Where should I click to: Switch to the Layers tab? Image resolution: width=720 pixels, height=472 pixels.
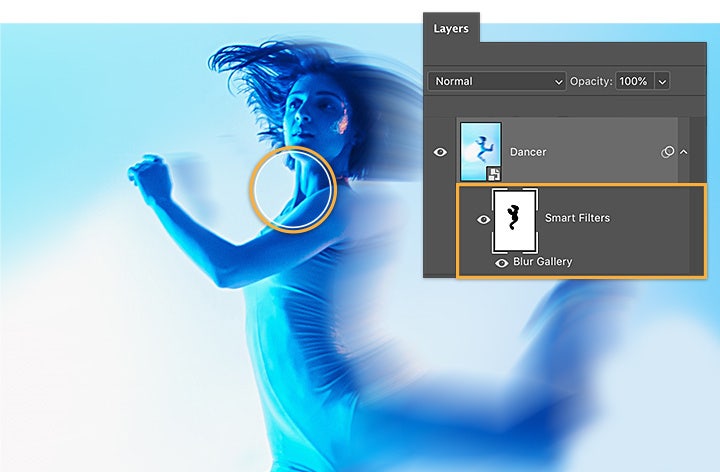coord(451,28)
